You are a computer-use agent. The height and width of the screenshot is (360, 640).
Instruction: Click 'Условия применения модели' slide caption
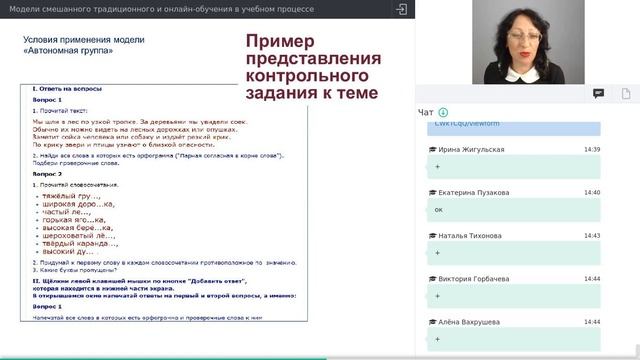coord(84,45)
